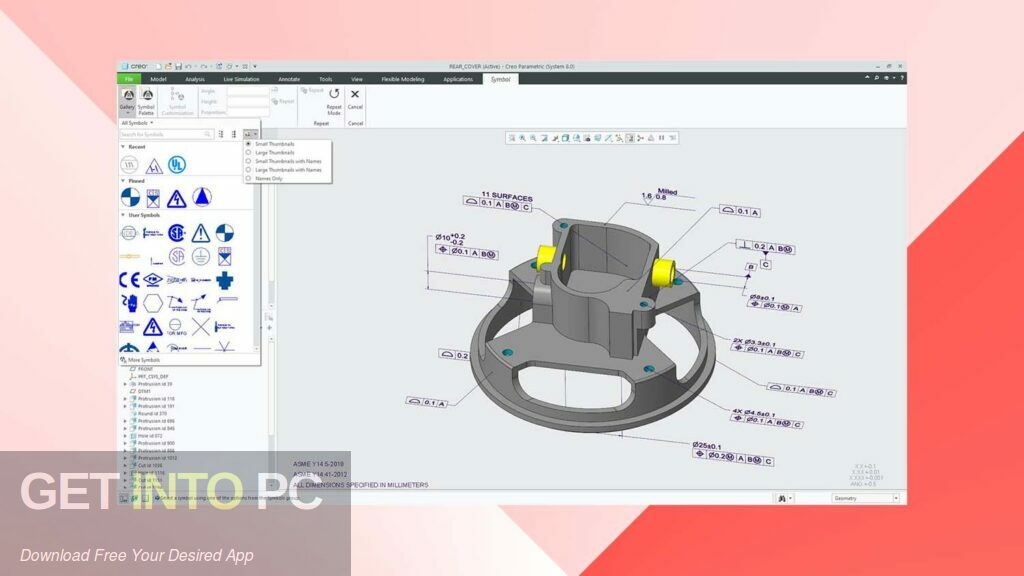Click the New file icon in quick access toolbar

158,67
